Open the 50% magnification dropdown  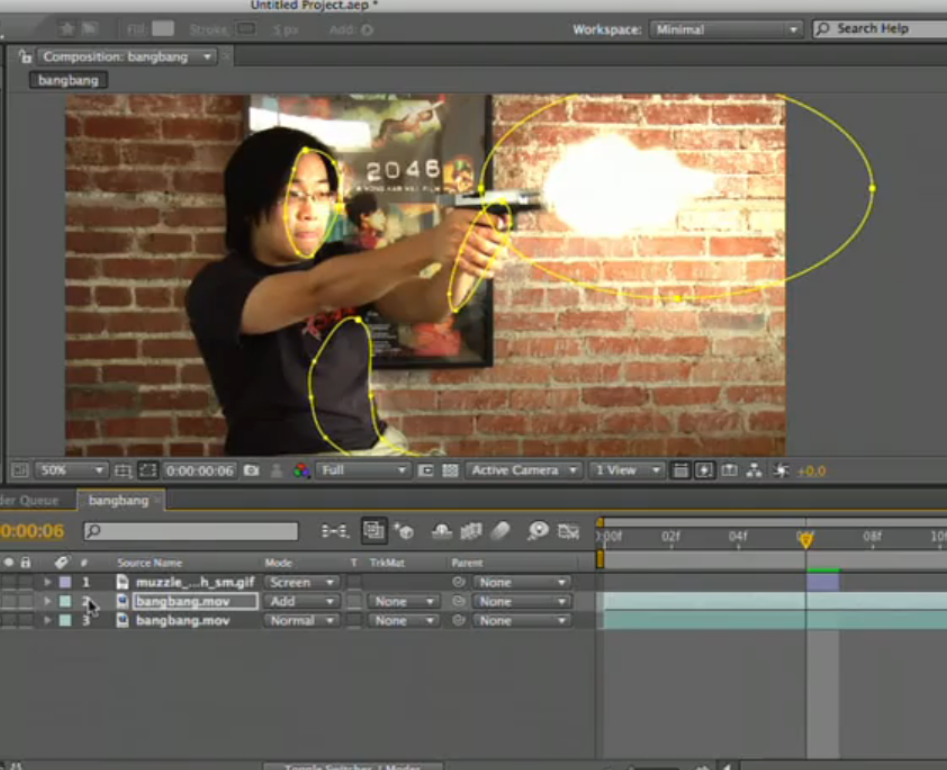[71, 470]
